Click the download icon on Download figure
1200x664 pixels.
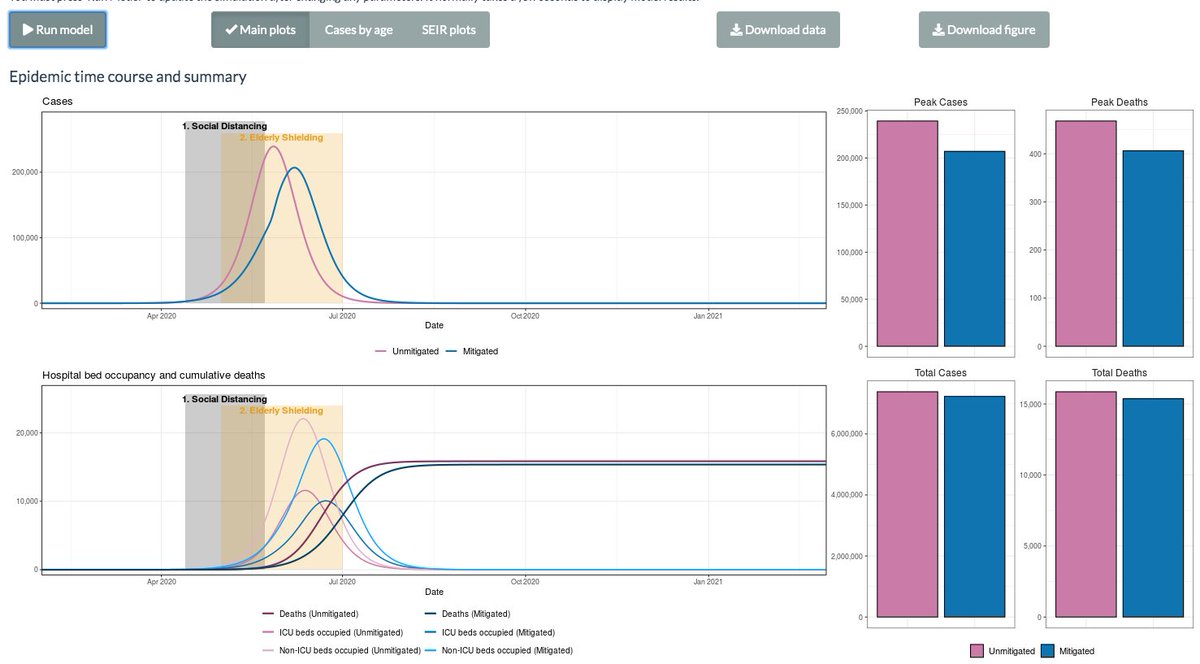click(x=938, y=30)
